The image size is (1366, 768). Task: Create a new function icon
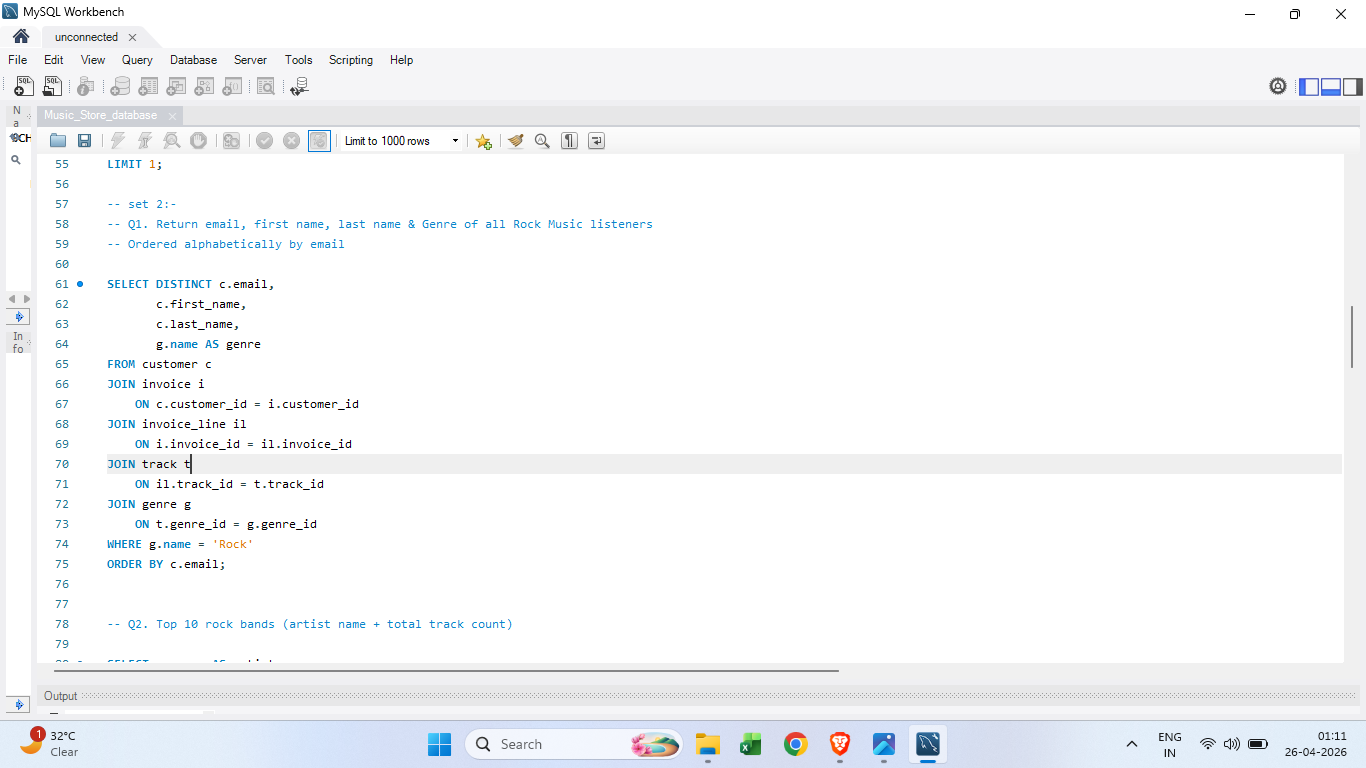click(x=232, y=87)
